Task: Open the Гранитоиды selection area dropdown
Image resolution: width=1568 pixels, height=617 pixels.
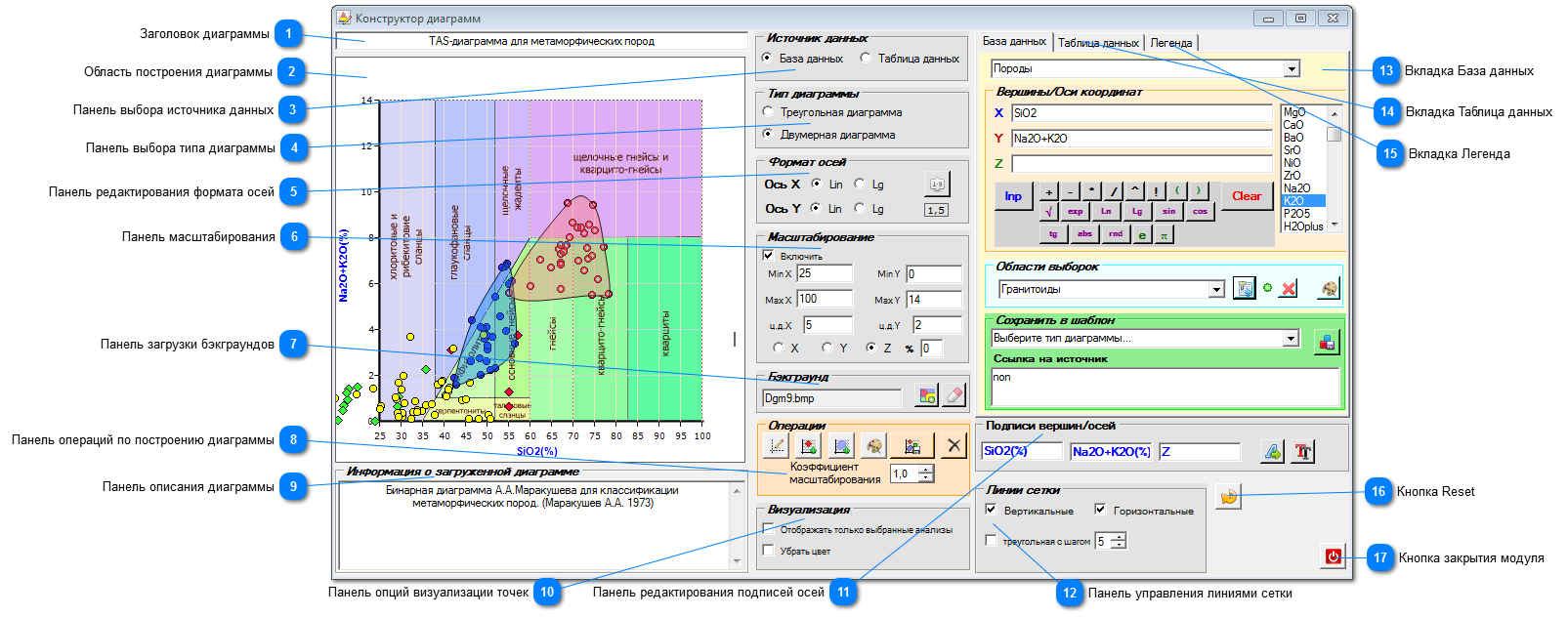Action: (x=1216, y=289)
